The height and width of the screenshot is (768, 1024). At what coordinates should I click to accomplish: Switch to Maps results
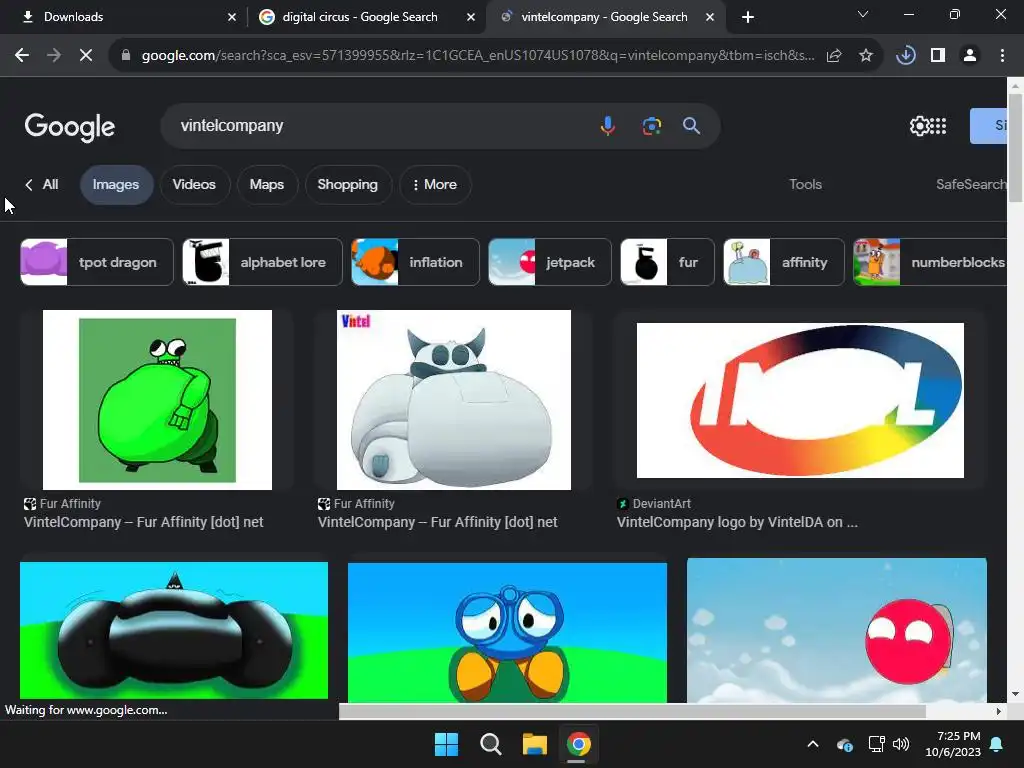pyautogui.click(x=266, y=185)
